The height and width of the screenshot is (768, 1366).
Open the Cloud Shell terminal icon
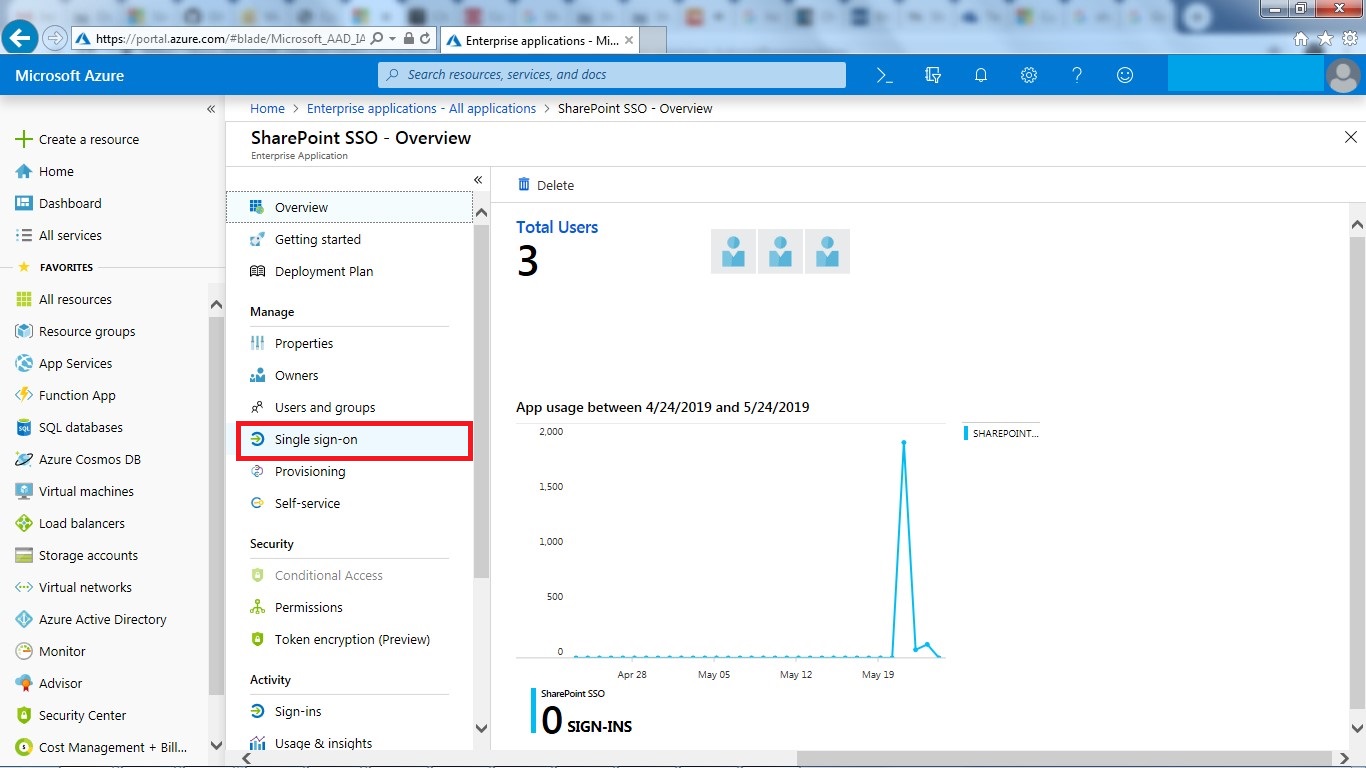click(884, 74)
